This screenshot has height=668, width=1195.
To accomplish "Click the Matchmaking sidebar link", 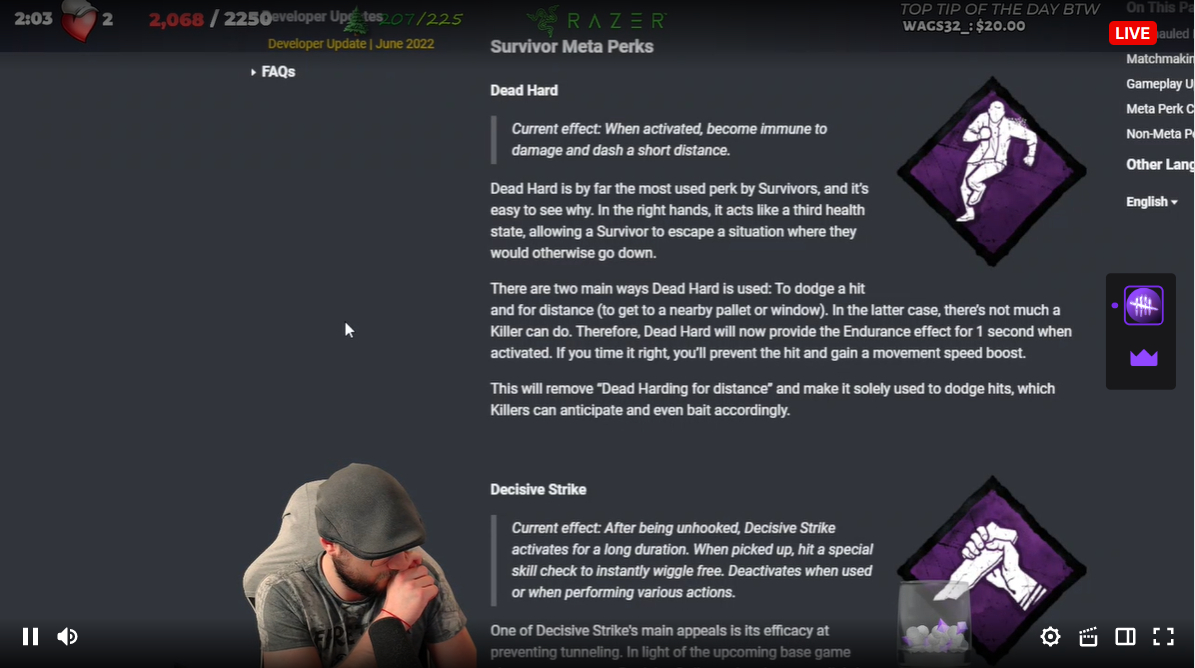I will pos(1160,59).
